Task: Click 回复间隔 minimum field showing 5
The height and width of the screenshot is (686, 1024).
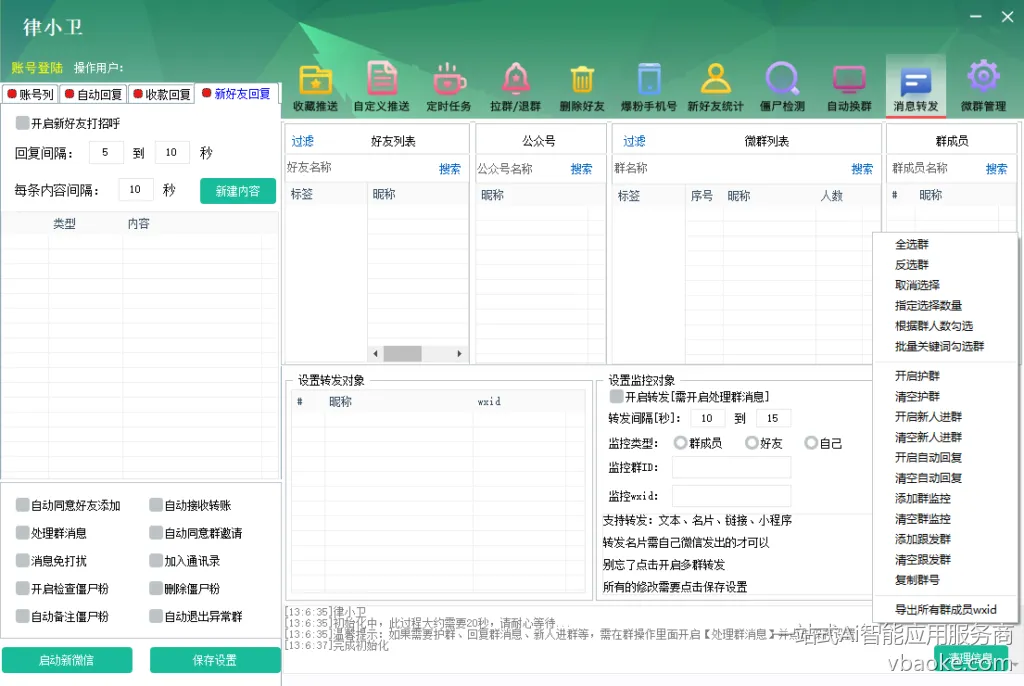Action: tap(106, 152)
